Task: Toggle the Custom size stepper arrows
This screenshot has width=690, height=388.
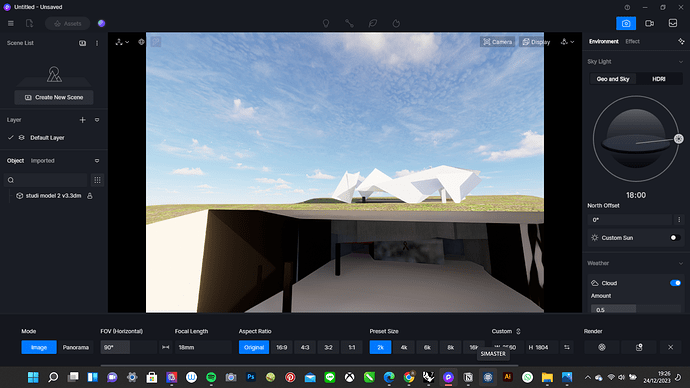Action: pyautogui.click(x=518, y=331)
